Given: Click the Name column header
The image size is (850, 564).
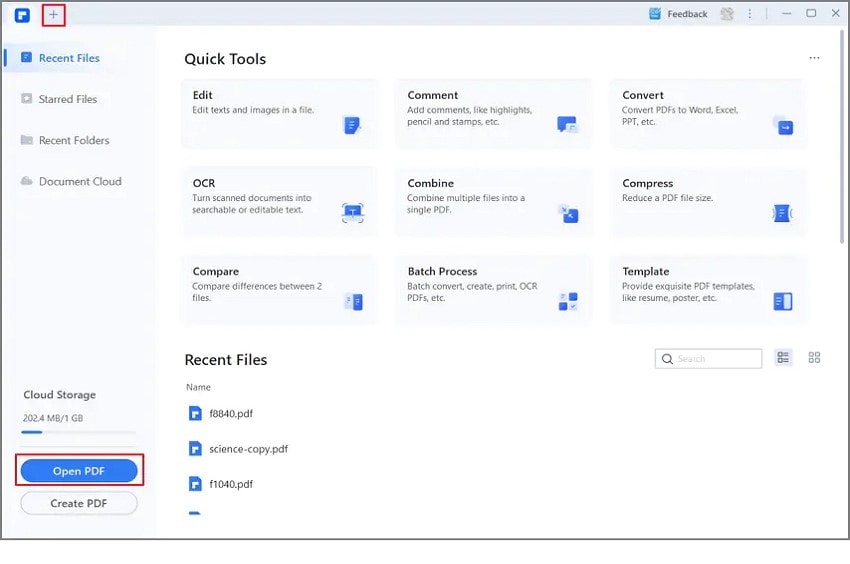Looking at the screenshot, I should [x=198, y=387].
